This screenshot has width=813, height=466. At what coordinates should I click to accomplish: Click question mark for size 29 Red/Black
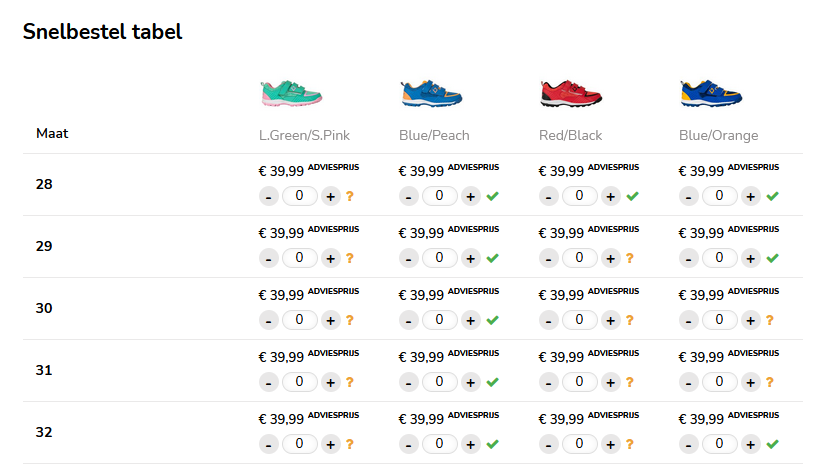[630, 258]
